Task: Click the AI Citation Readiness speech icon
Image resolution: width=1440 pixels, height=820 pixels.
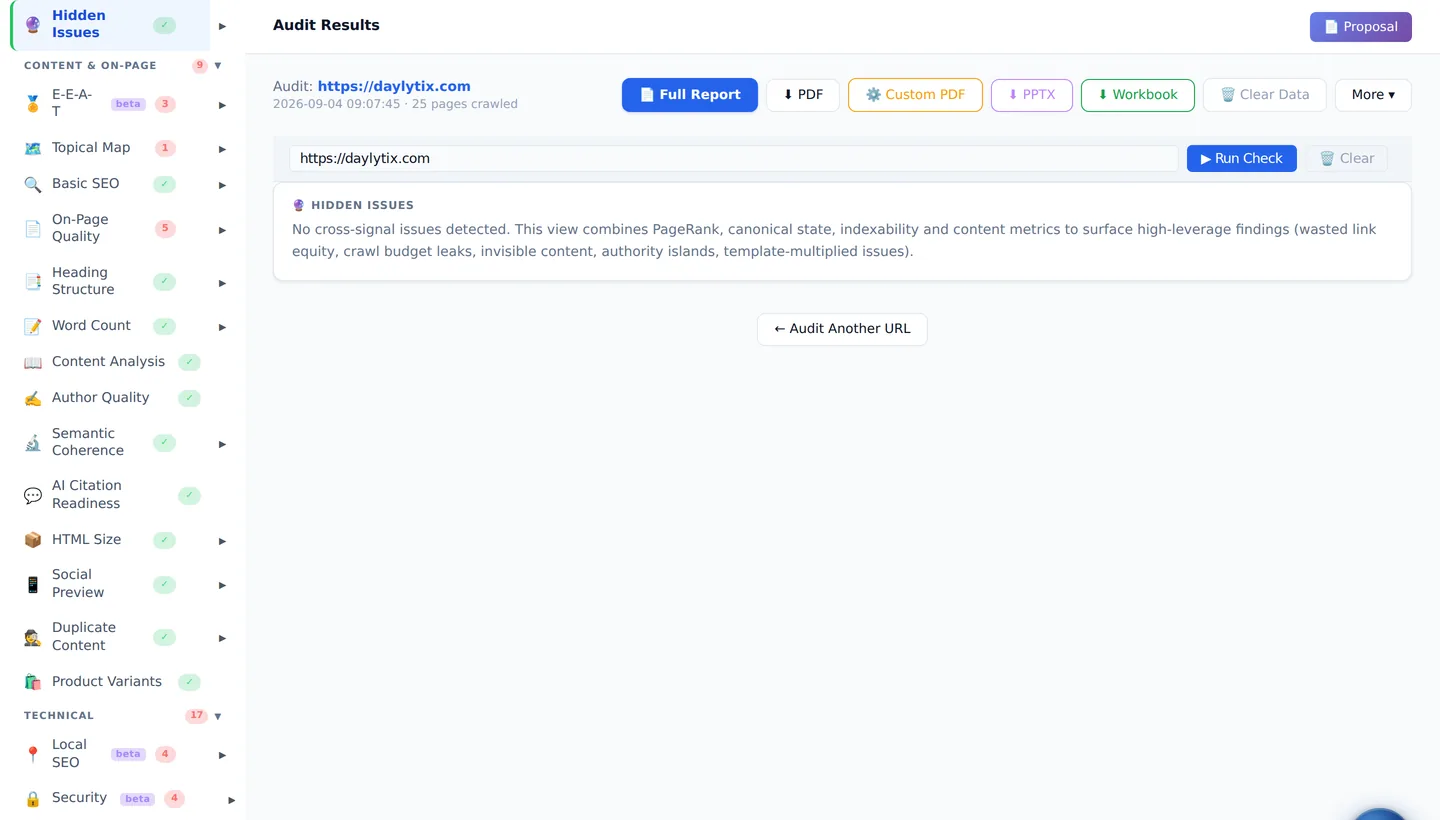Action: click(x=33, y=495)
